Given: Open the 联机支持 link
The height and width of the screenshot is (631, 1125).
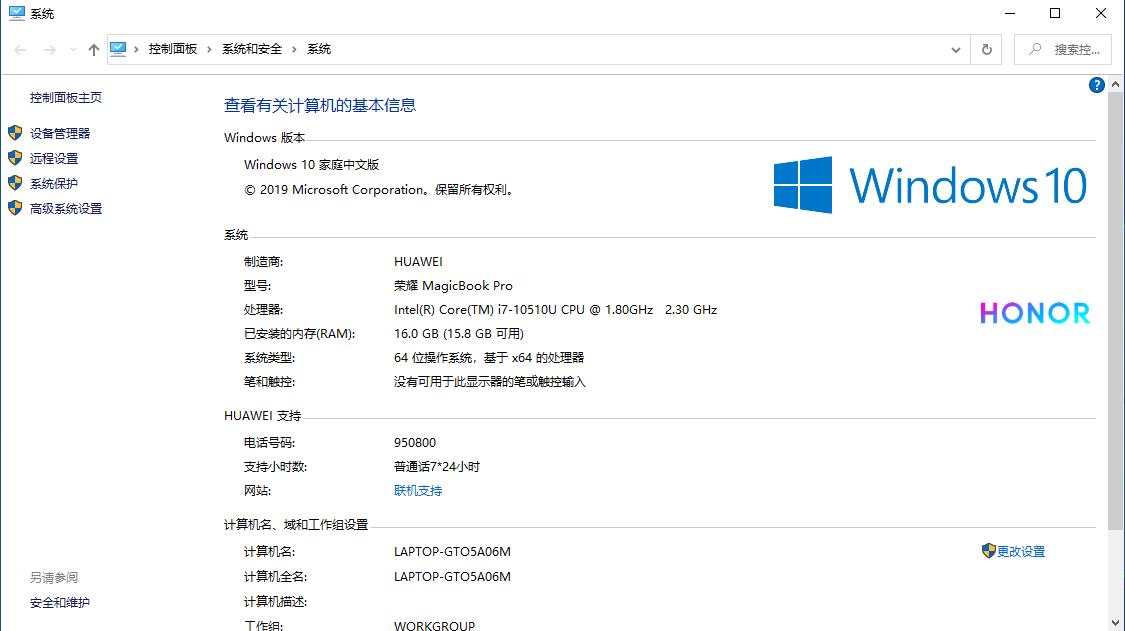Looking at the screenshot, I should (417, 490).
